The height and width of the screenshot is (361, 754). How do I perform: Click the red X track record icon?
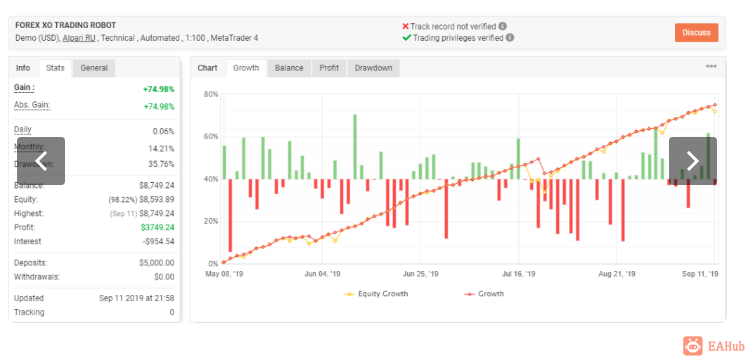405,26
